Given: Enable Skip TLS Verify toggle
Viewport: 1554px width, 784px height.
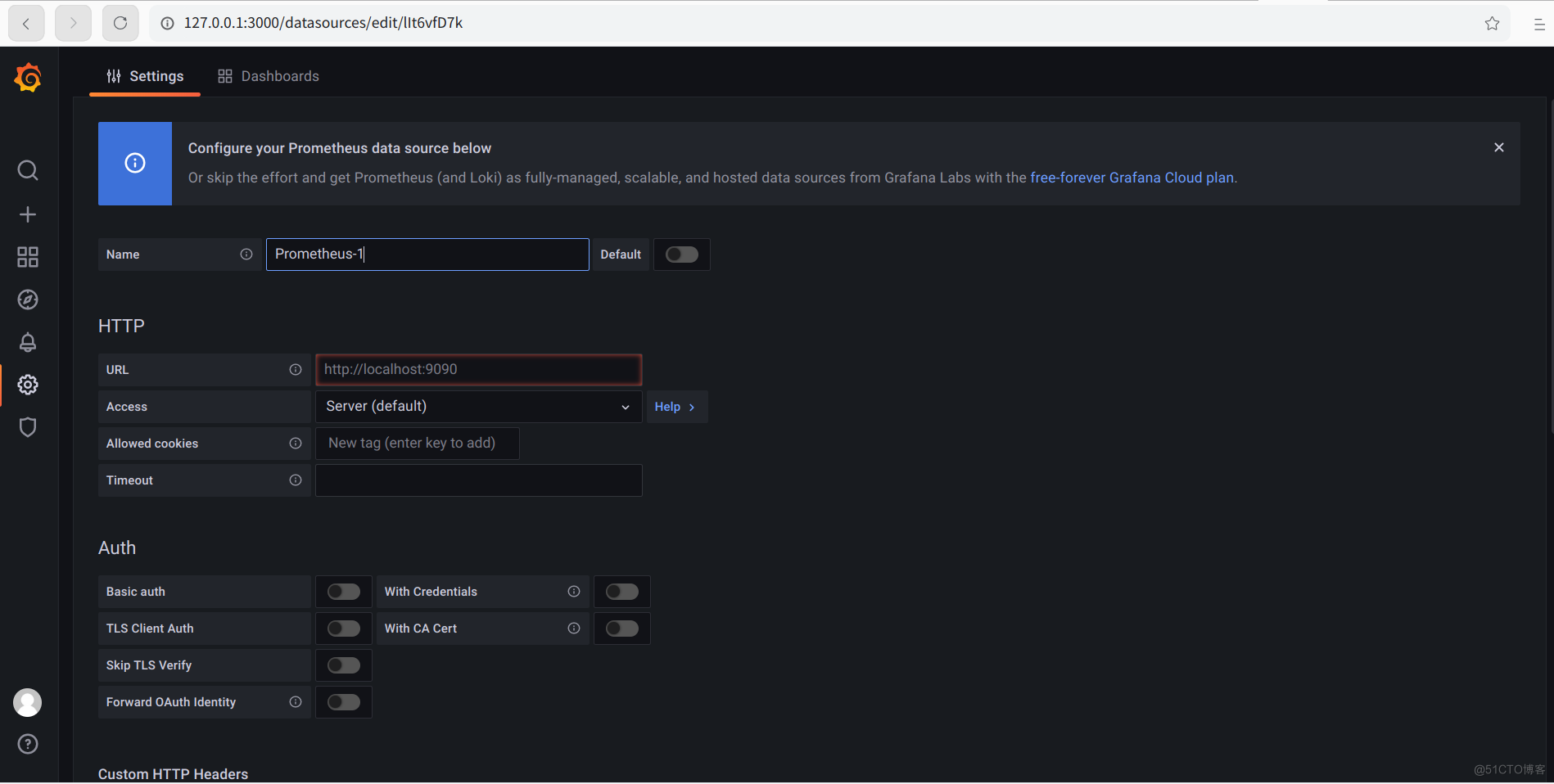Looking at the screenshot, I should point(344,665).
